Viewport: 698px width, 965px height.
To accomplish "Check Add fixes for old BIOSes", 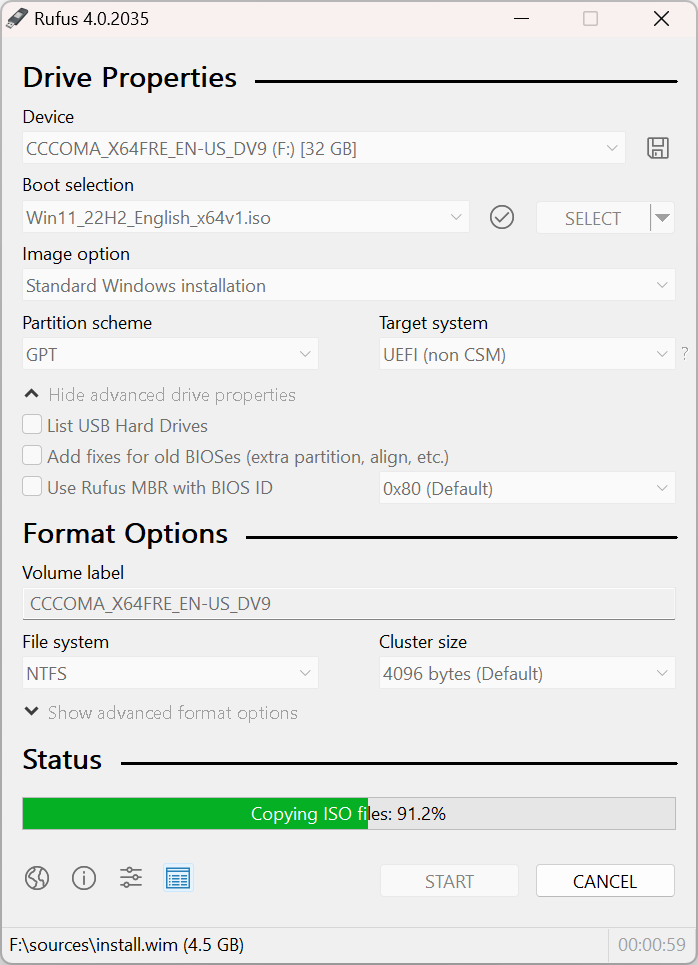I will [31, 456].
